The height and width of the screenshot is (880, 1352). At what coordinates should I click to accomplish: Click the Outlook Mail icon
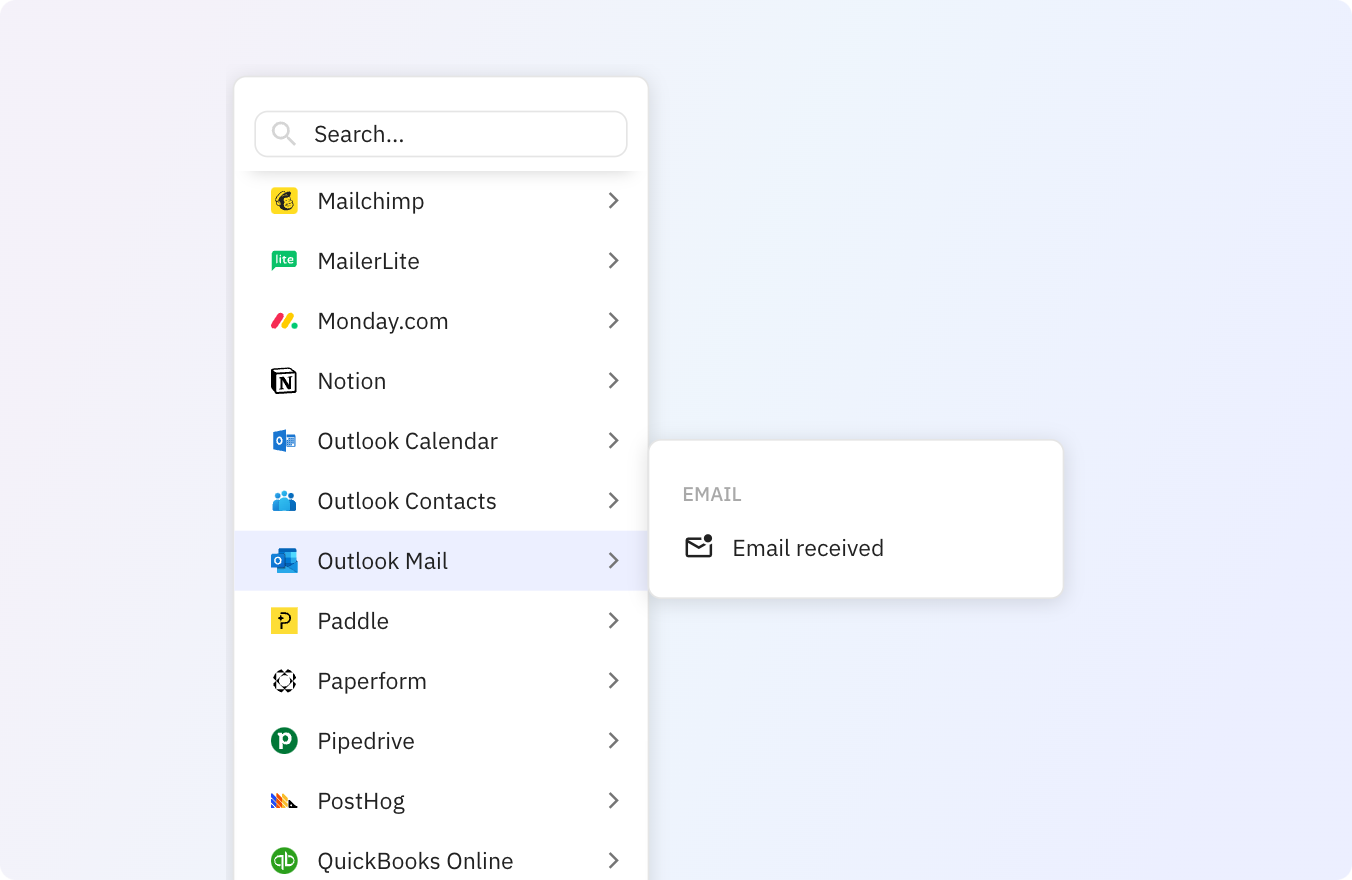tap(284, 561)
